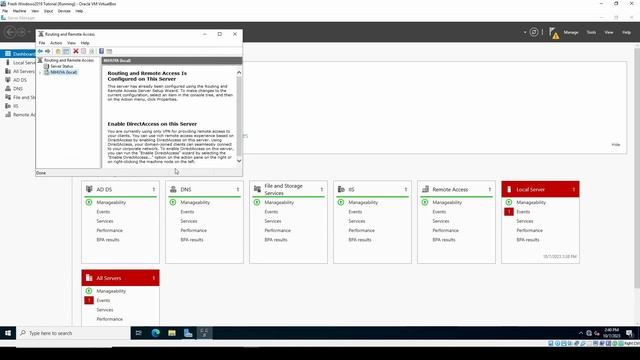Click Back arrow in Routing and Remote Access toolbar
Viewport: 640px width, 360px height.
40,51
